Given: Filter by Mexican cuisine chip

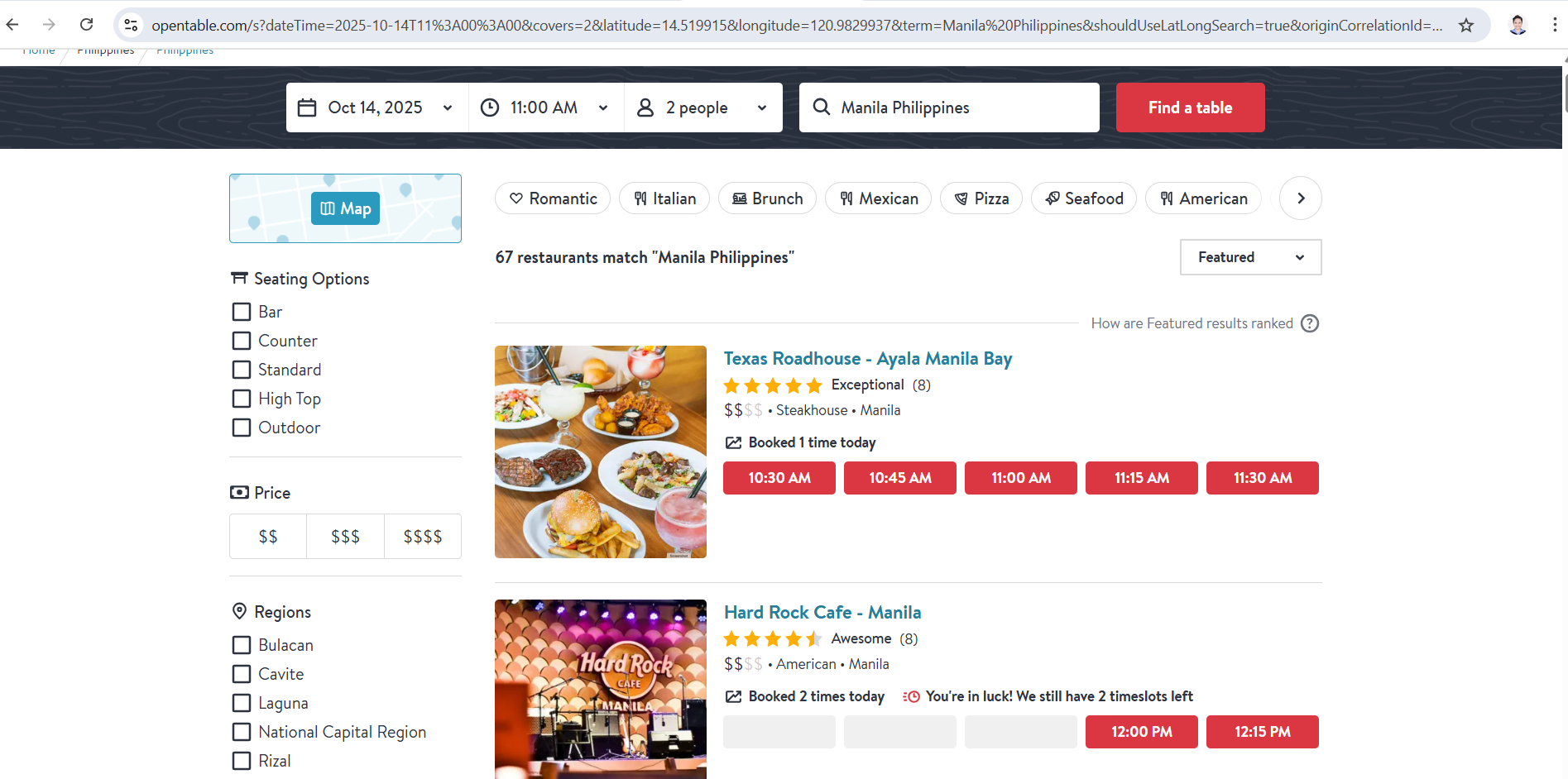Looking at the screenshot, I should pyautogui.click(x=878, y=198).
